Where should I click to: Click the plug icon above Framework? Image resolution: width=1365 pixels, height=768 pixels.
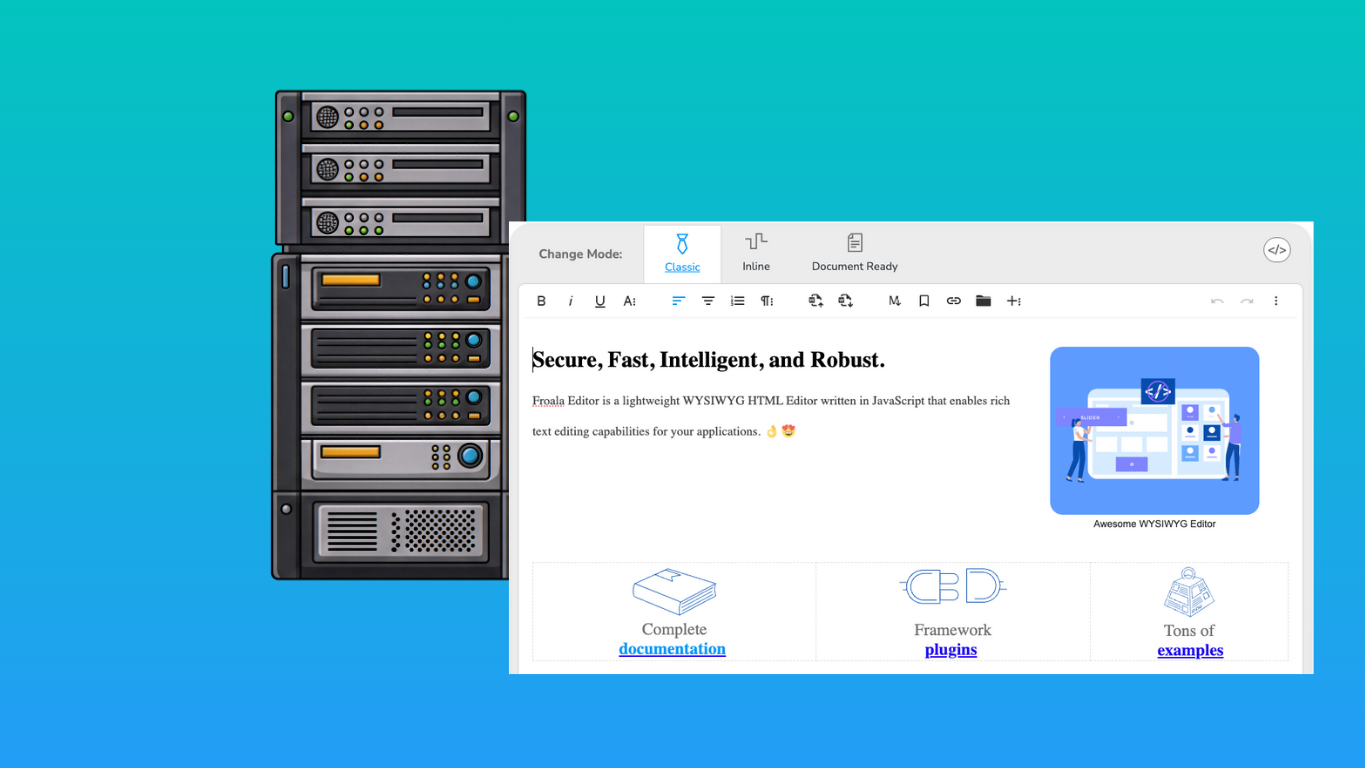click(952, 587)
